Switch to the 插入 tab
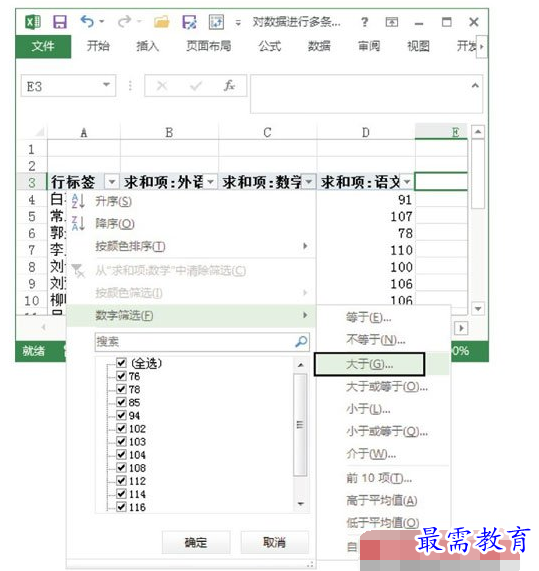 (x=147, y=46)
